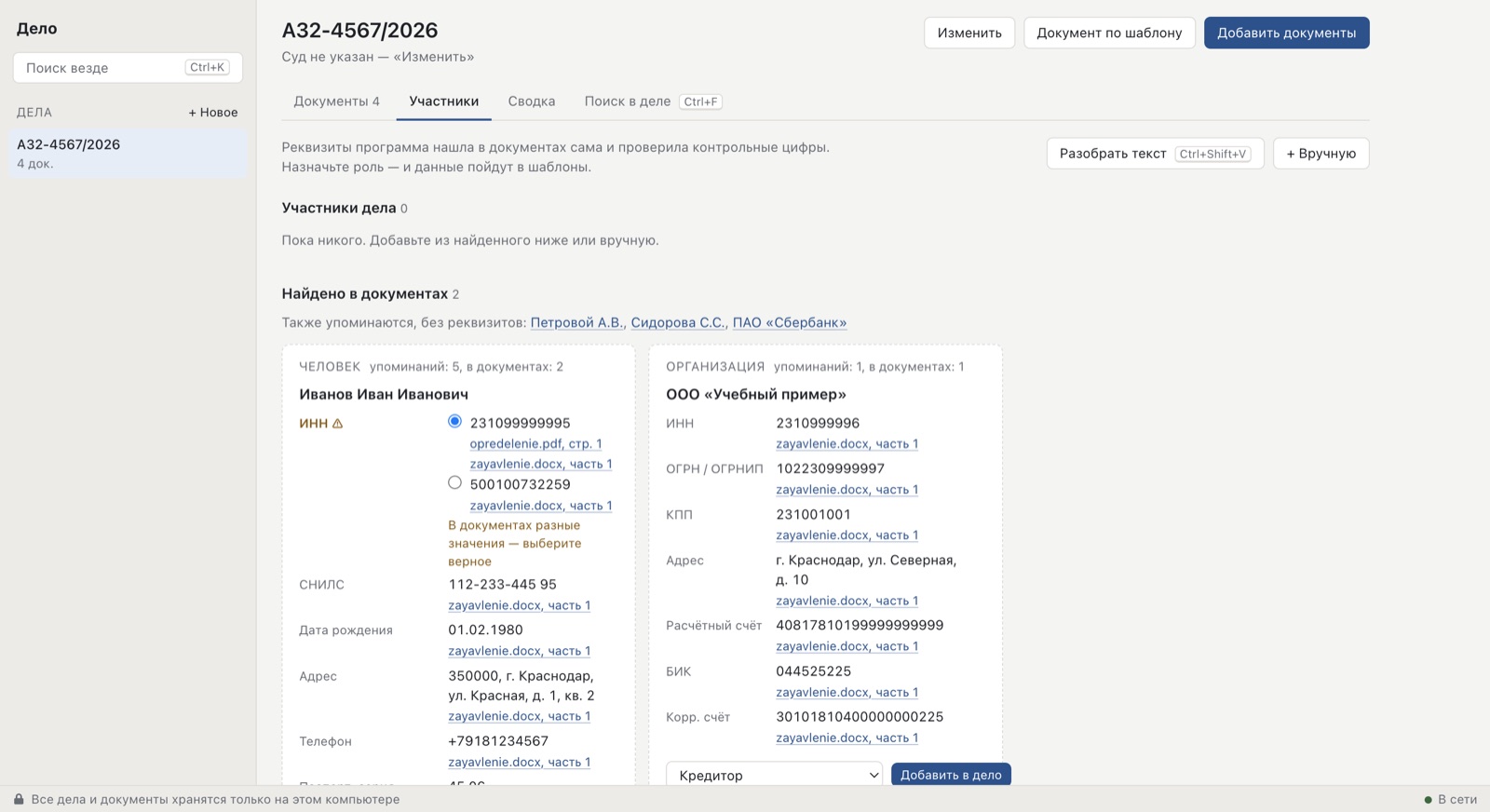This screenshot has width=1490, height=812.
Task: Click the Ctrl+K shortcut badge
Action: click(208, 68)
